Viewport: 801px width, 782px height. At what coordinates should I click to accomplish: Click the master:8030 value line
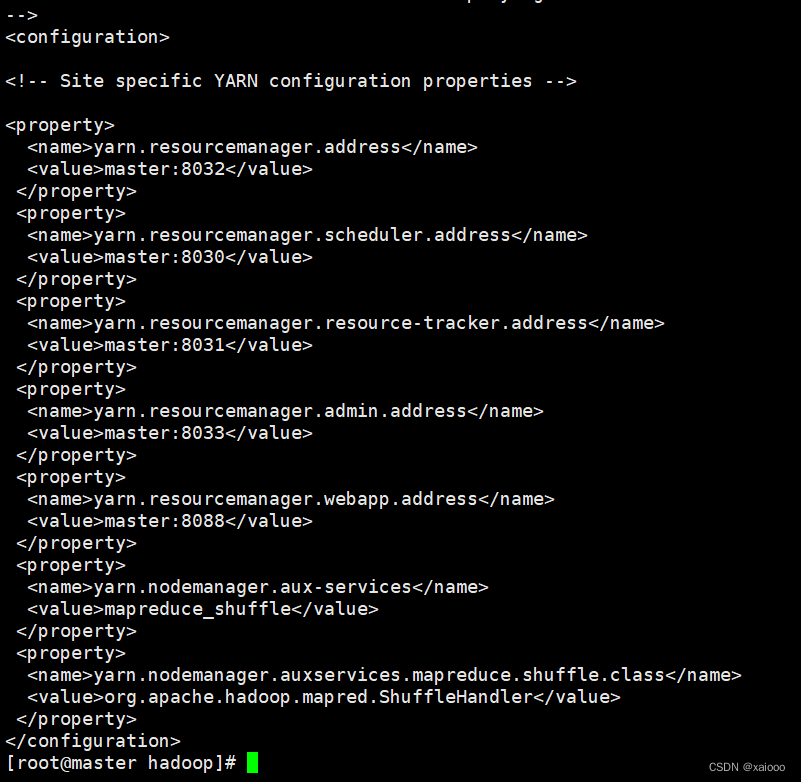coord(170,257)
